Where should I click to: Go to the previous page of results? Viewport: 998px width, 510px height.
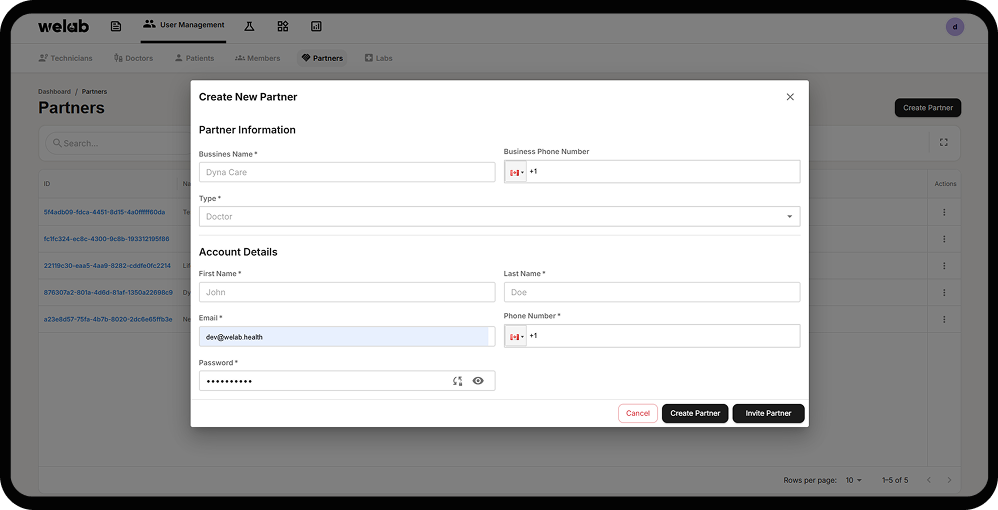click(x=929, y=480)
